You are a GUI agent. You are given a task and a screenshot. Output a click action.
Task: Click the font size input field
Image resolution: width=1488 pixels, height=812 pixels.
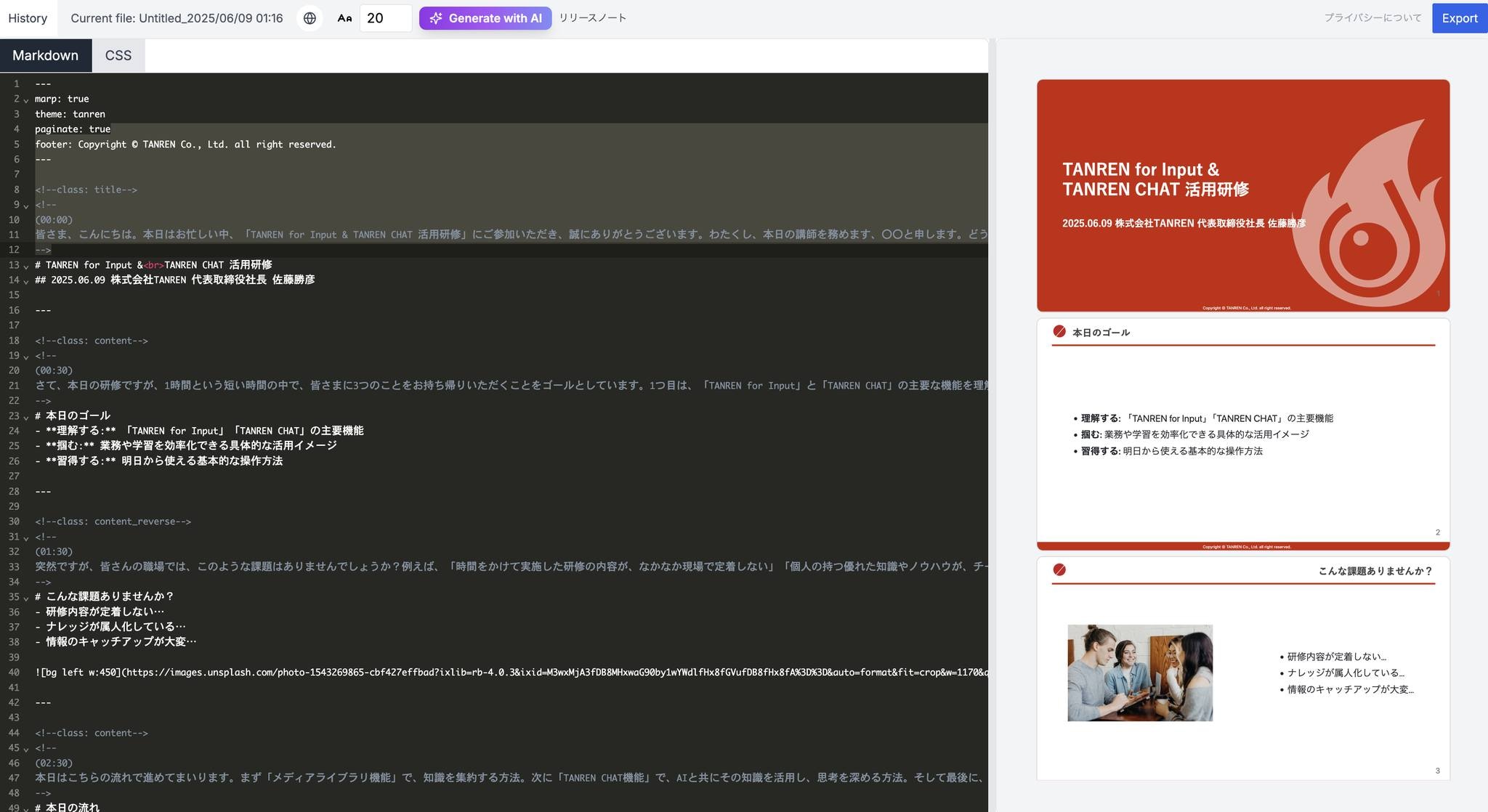(x=385, y=18)
